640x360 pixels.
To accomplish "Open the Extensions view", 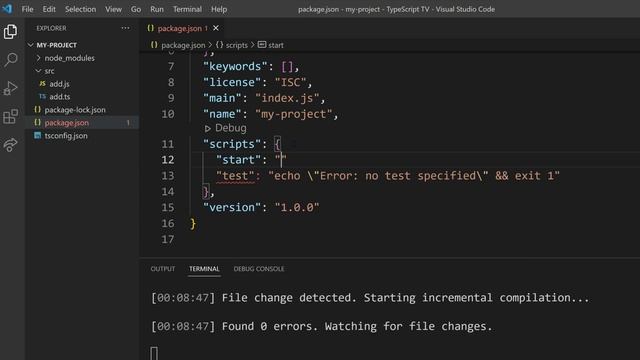I will click(x=11, y=116).
